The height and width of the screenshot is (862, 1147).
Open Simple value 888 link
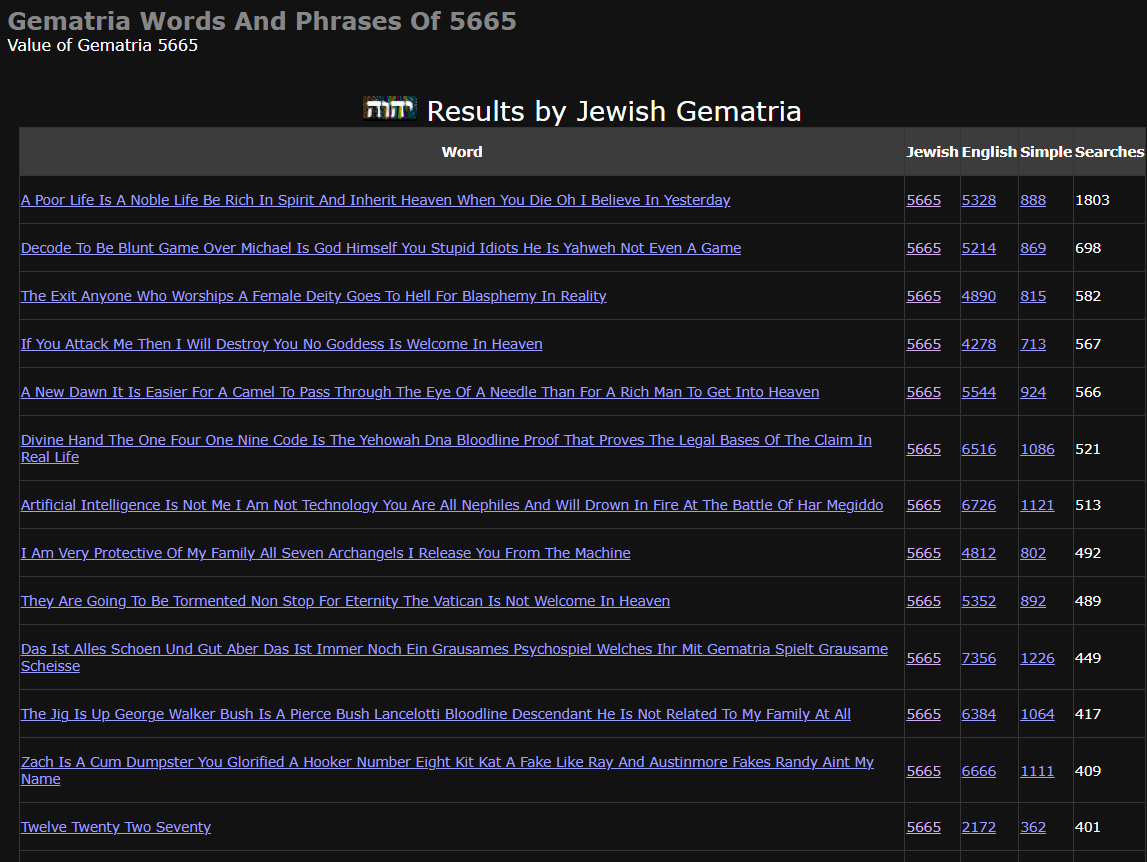pos(1033,200)
